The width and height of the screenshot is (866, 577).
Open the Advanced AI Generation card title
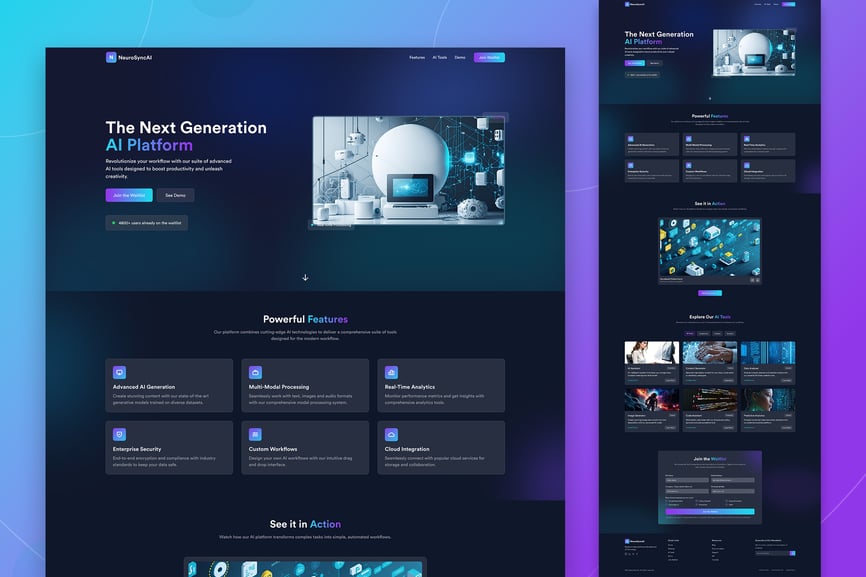142,387
